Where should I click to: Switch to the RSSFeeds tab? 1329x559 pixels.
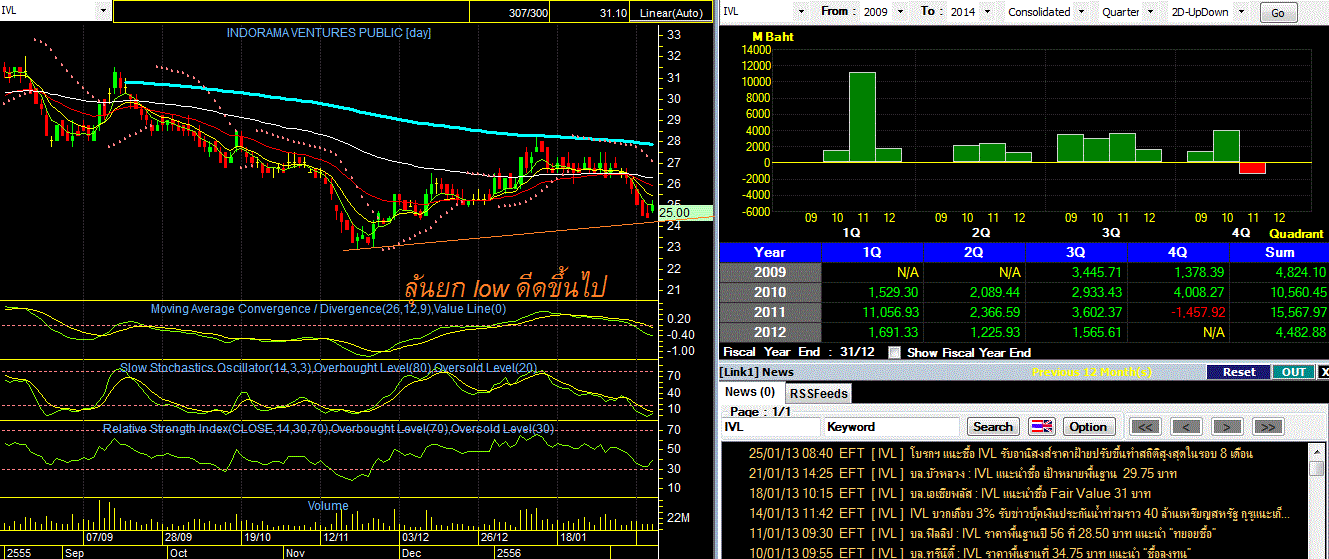pyautogui.click(x=820, y=393)
